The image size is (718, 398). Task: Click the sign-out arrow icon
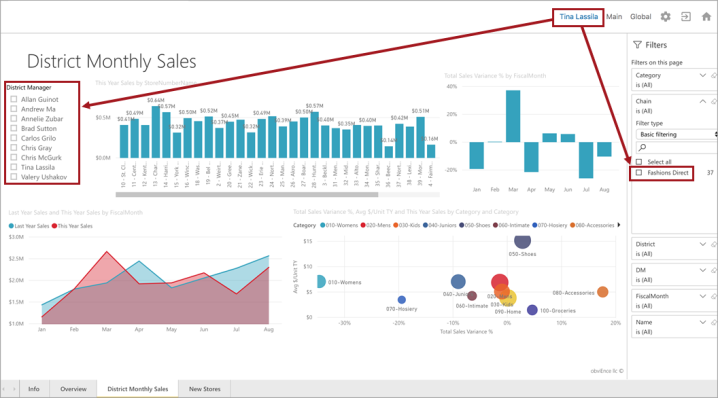click(685, 17)
